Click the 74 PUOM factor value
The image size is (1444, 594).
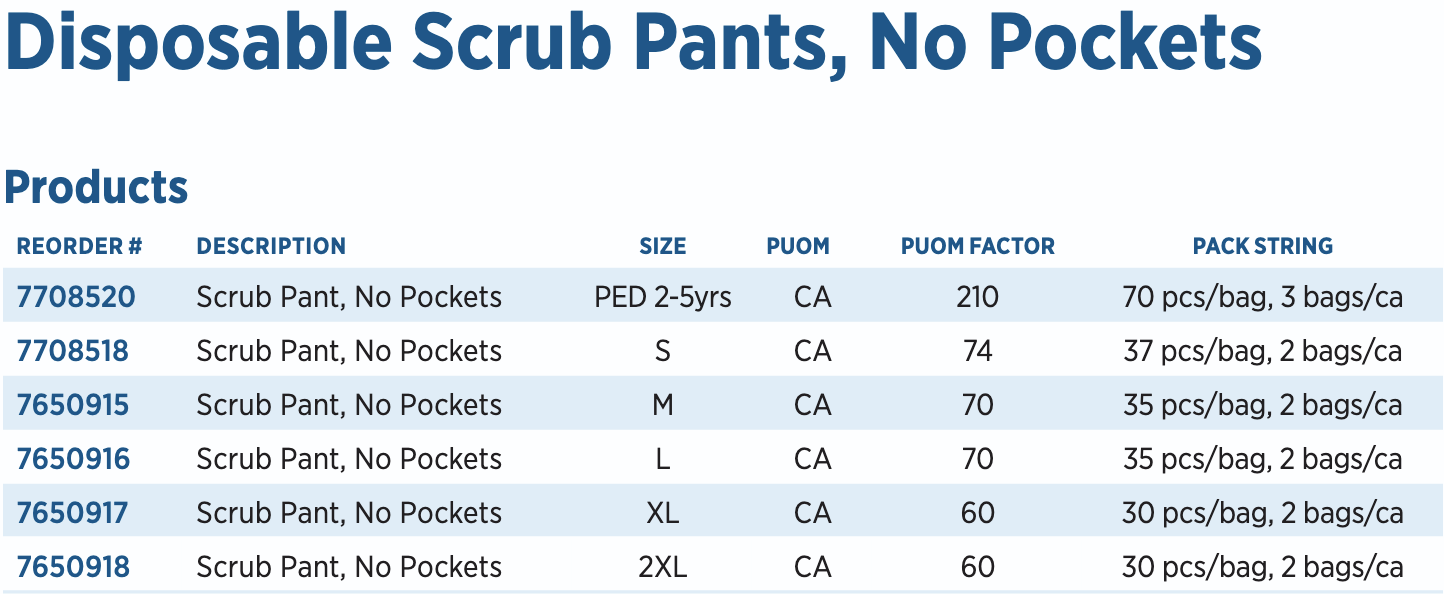[x=977, y=351]
